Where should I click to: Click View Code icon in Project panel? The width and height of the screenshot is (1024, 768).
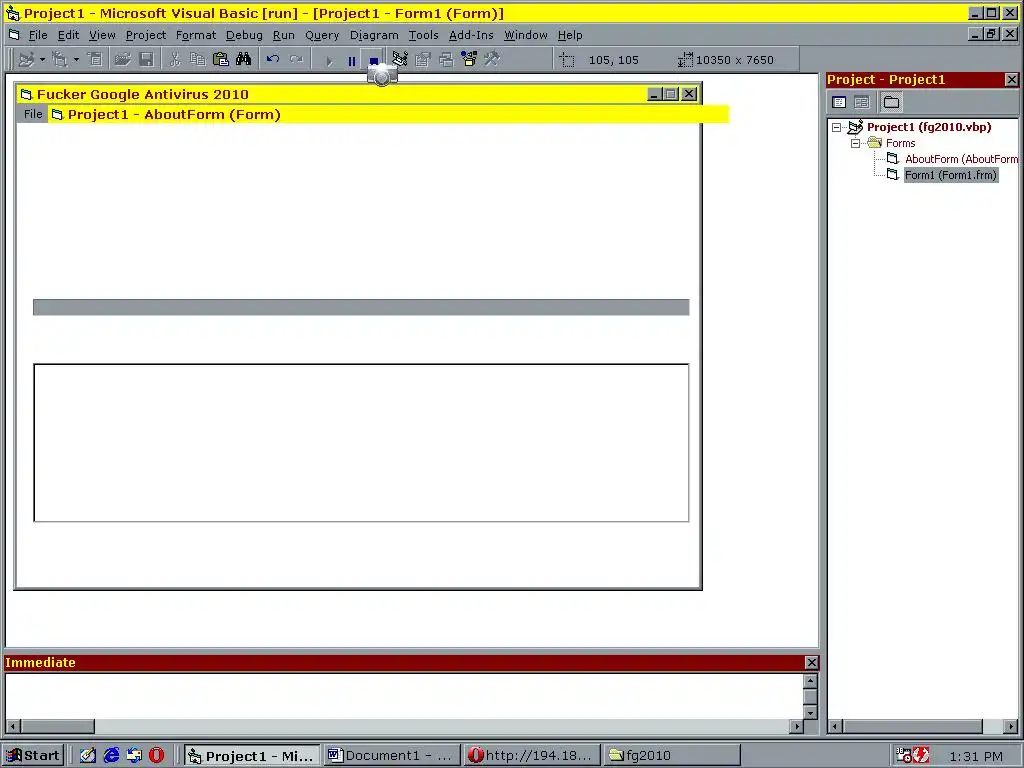coord(839,102)
